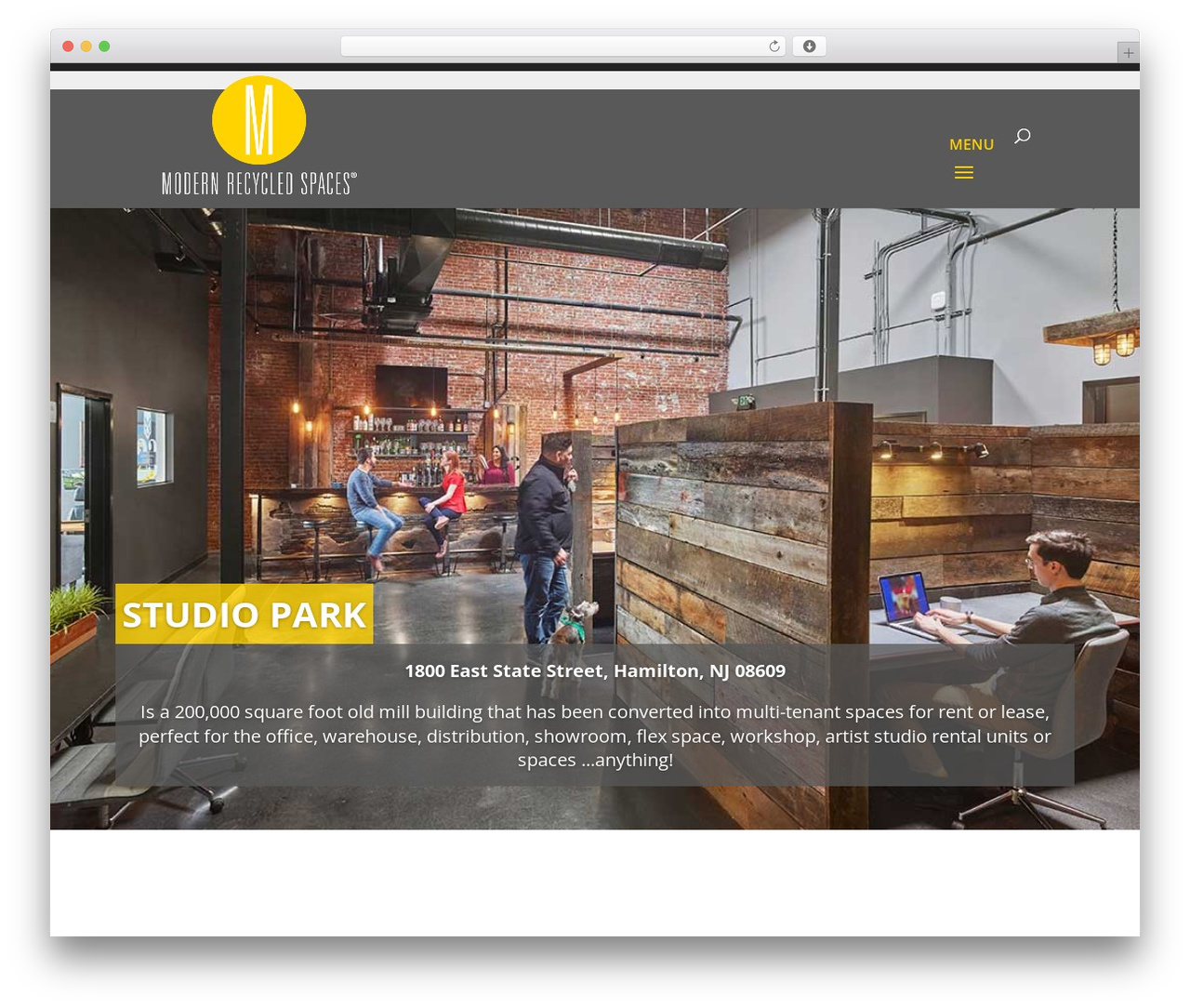Open the search magnifier icon
This screenshot has width=1190, height=1008.
[x=1023, y=137]
